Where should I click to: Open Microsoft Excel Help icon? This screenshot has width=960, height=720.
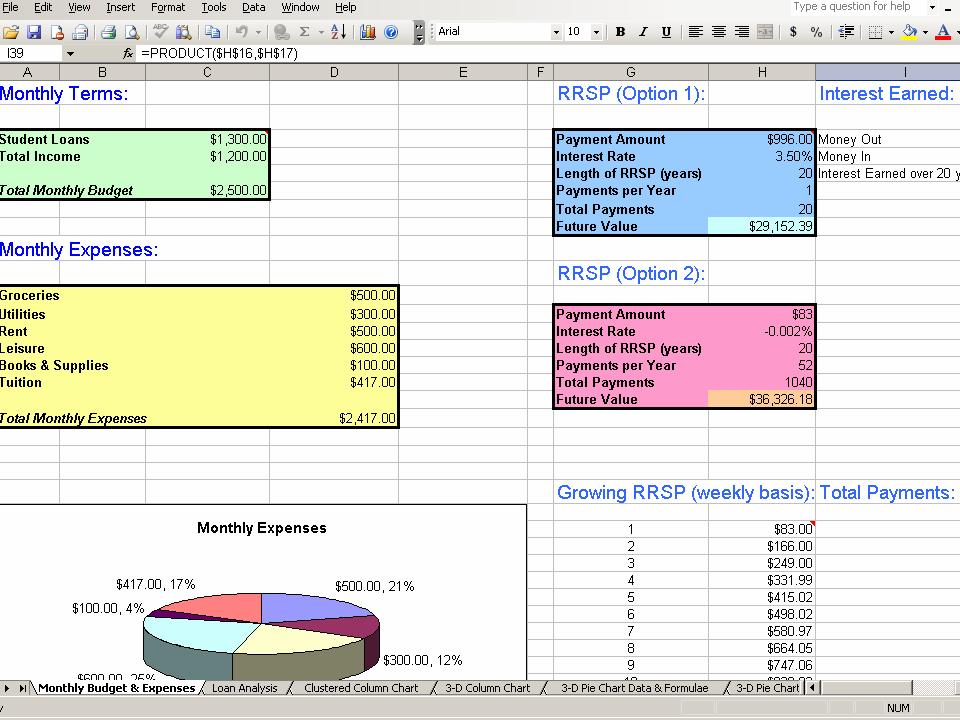click(x=391, y=32)
